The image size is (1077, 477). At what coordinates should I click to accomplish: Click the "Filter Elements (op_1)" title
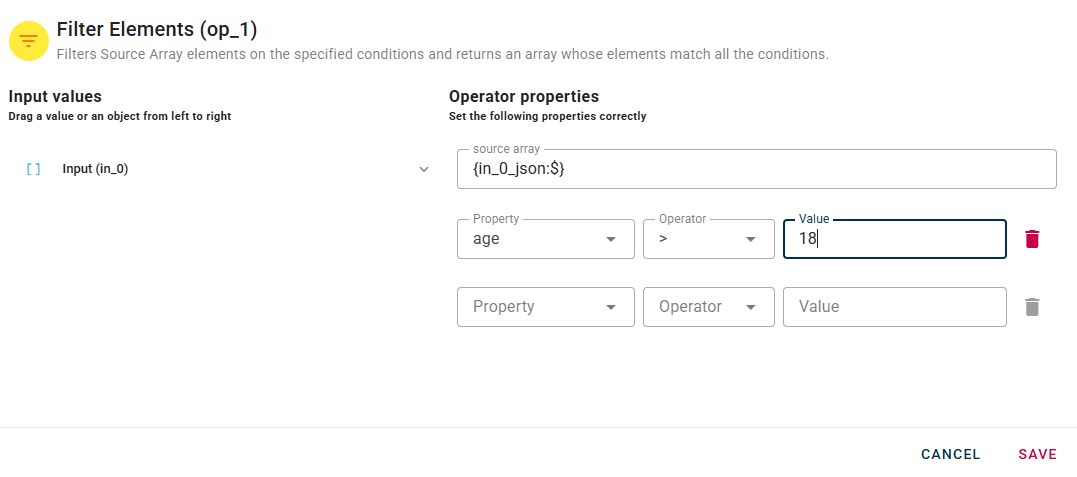157,30
